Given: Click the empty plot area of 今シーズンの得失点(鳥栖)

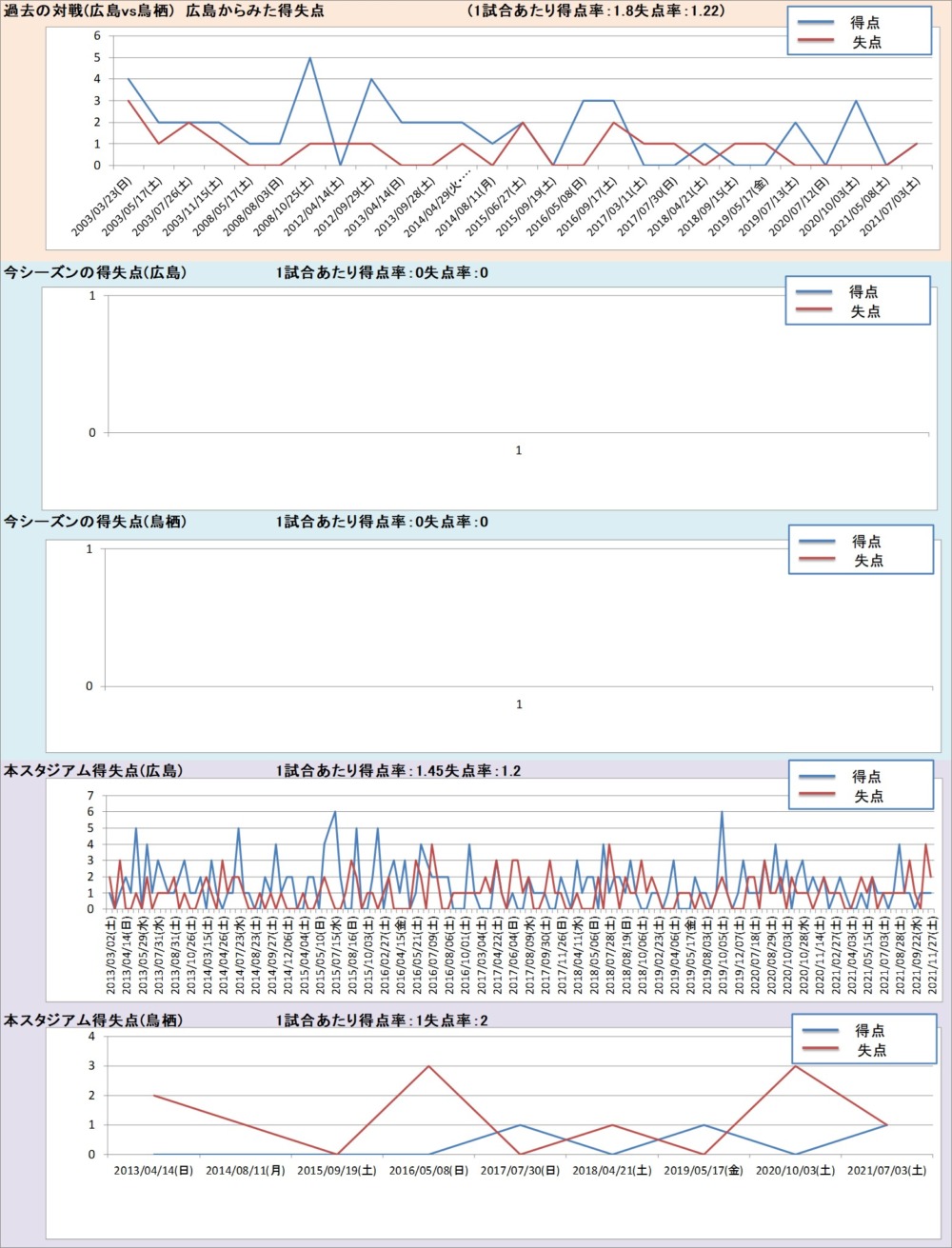Looking at the screenshot, I should (519, 619).
